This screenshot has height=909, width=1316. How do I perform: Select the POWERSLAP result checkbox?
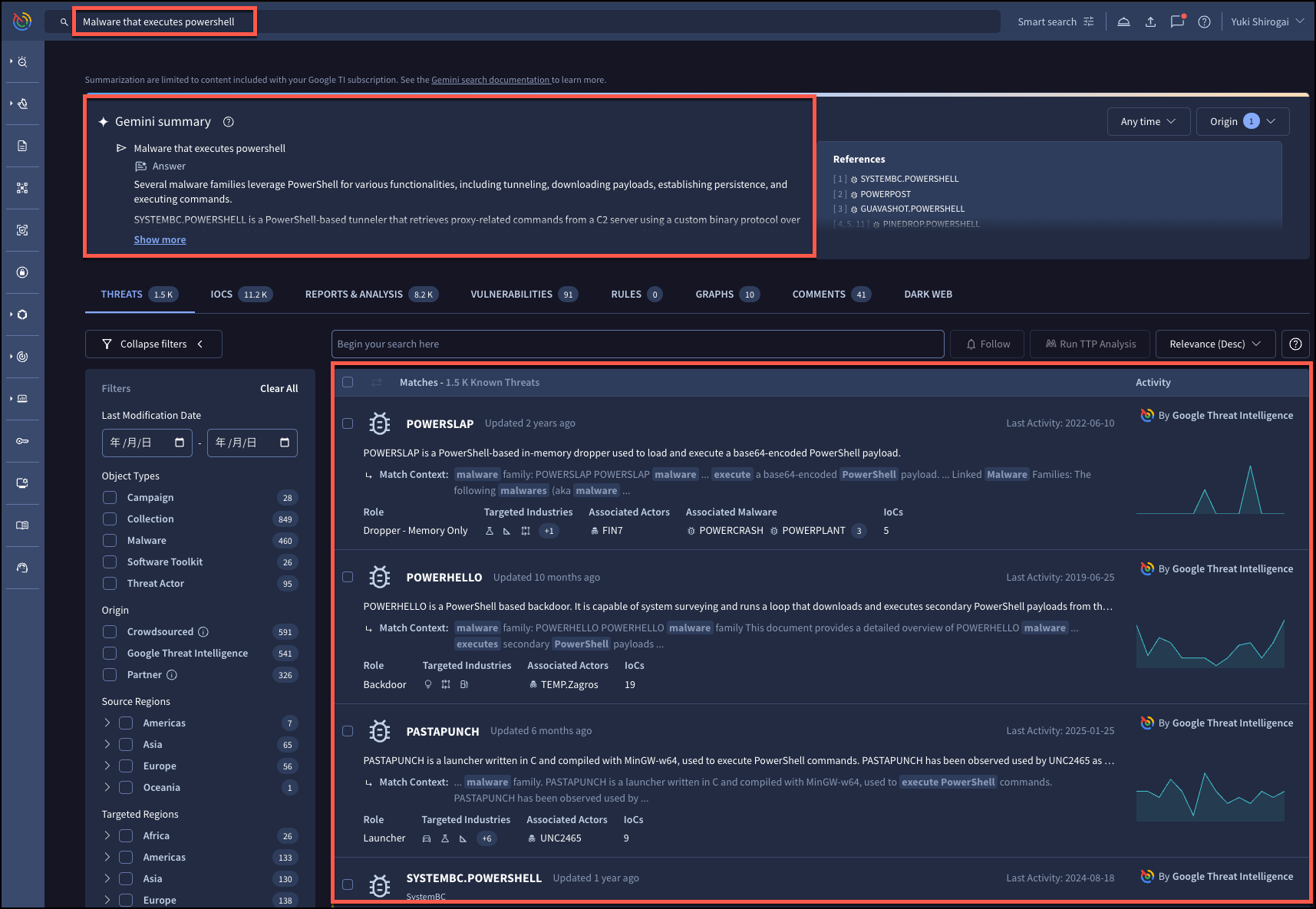(348, 423)
